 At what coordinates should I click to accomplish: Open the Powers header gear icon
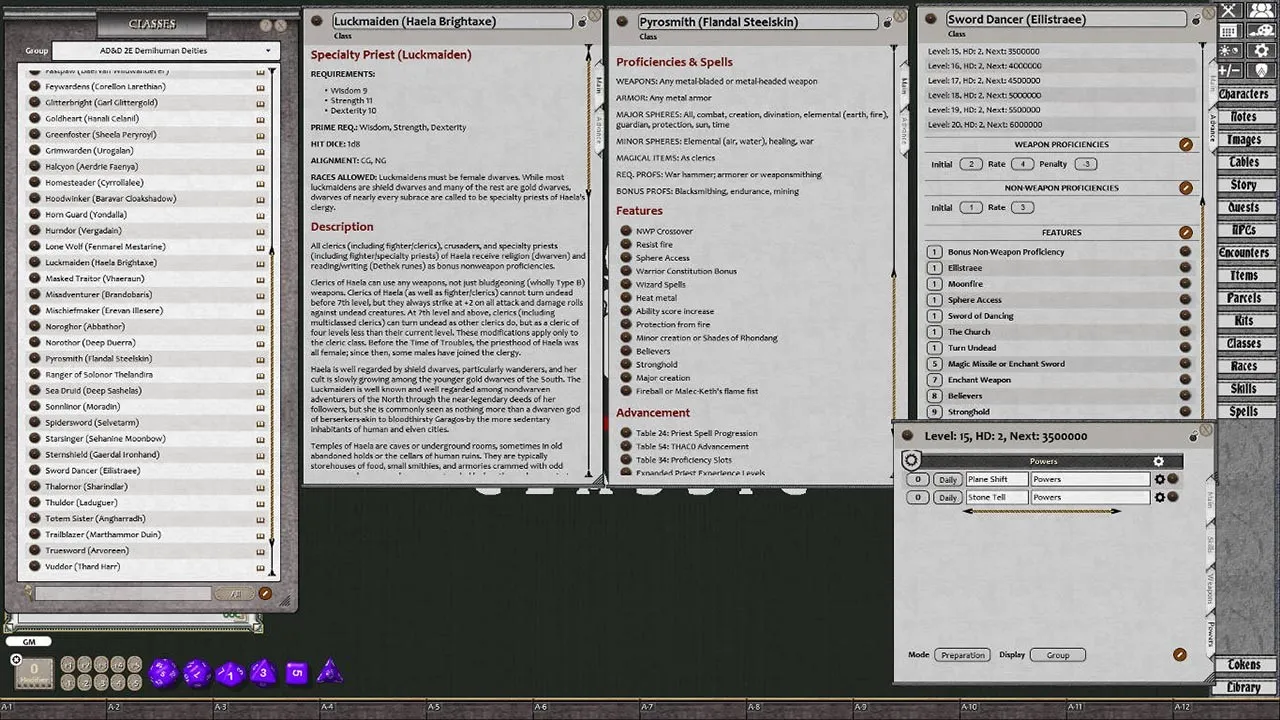pos(1158,461)
